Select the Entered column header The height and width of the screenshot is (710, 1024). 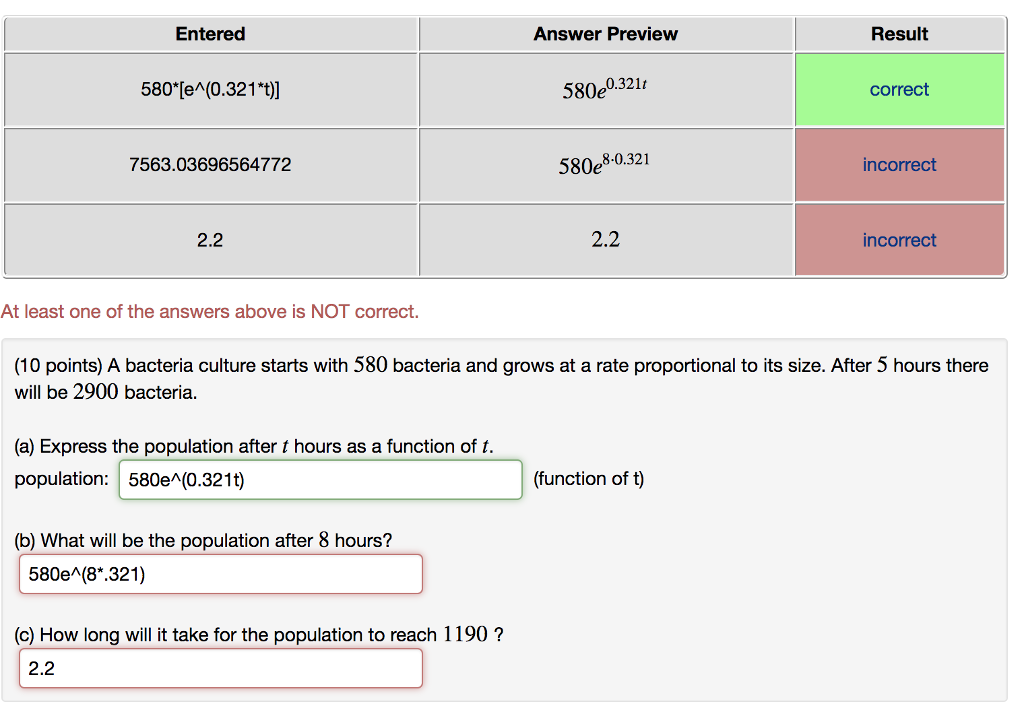pyautogui.click(x=210, y=33)
